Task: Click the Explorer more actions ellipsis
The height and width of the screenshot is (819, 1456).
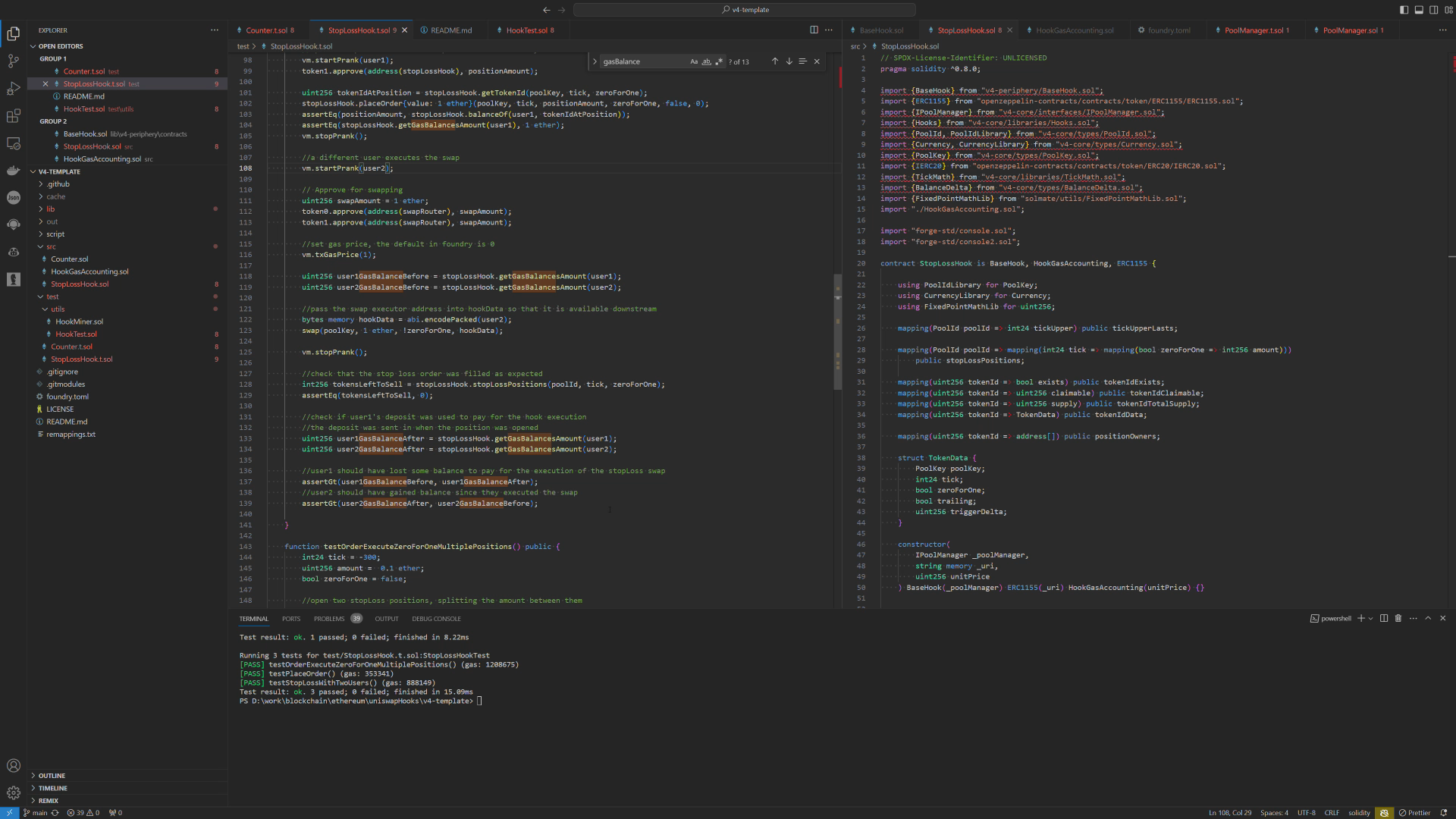Action: (x=214, y=30)
